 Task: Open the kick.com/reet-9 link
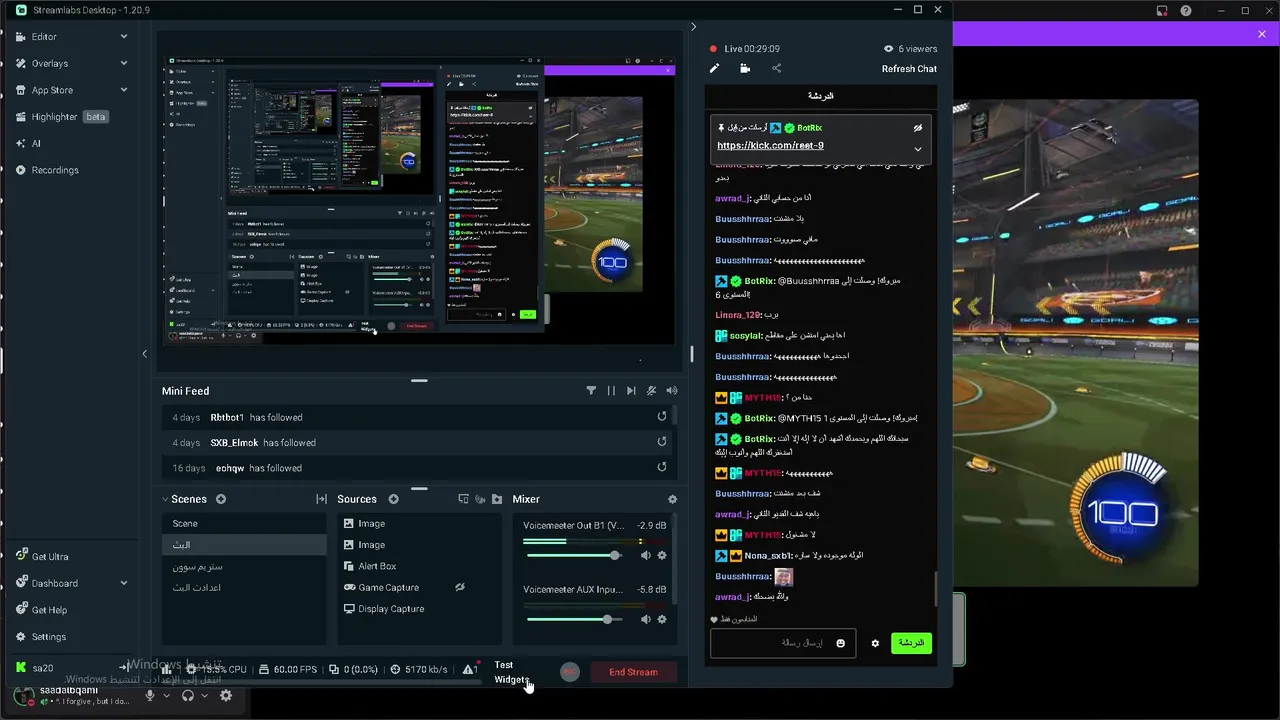770,146
